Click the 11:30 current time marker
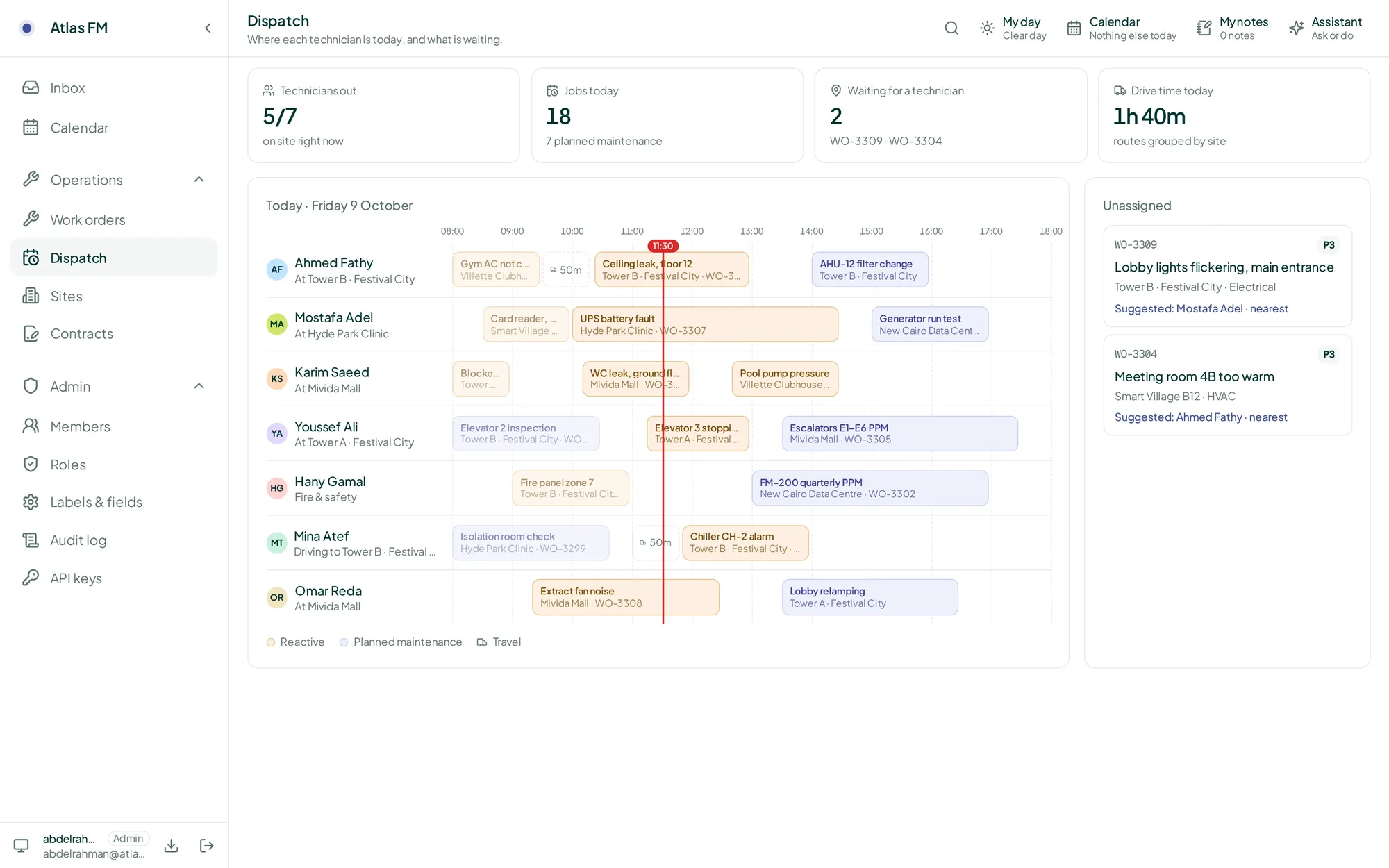 (663, 246)
